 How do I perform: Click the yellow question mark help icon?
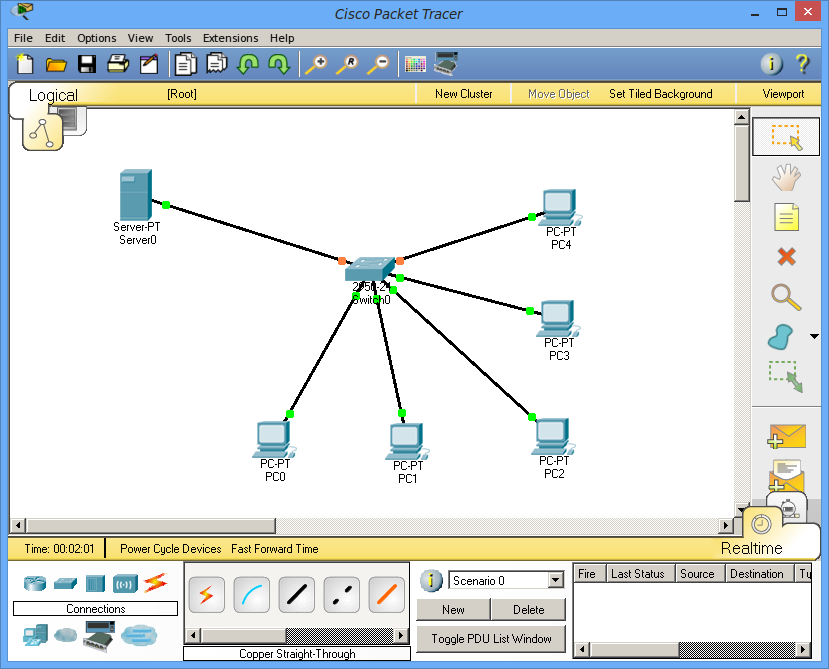click(x=803, y=64)
